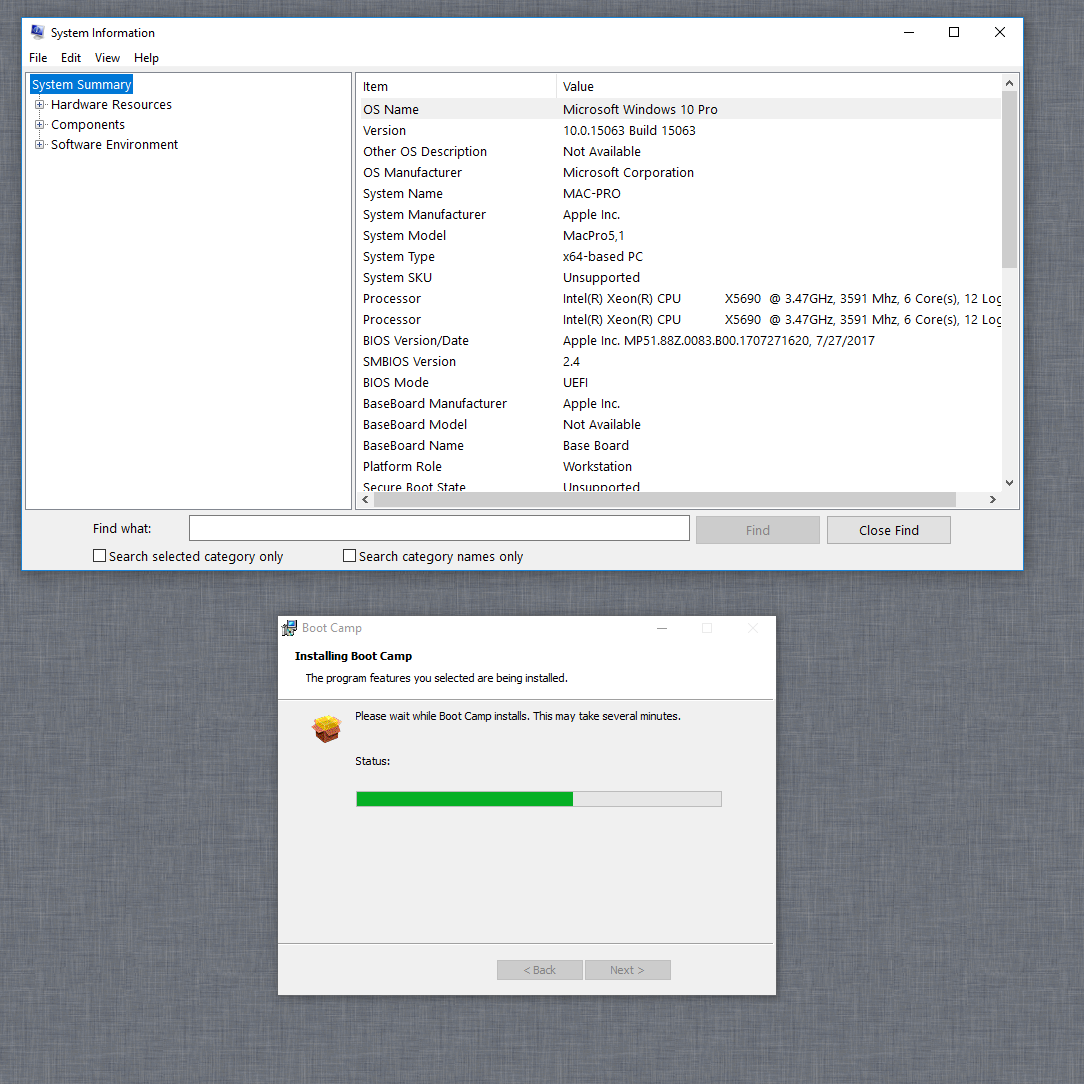Select the Version row
This screenshot has width=1084, height=1084.
tap(679, 131)
